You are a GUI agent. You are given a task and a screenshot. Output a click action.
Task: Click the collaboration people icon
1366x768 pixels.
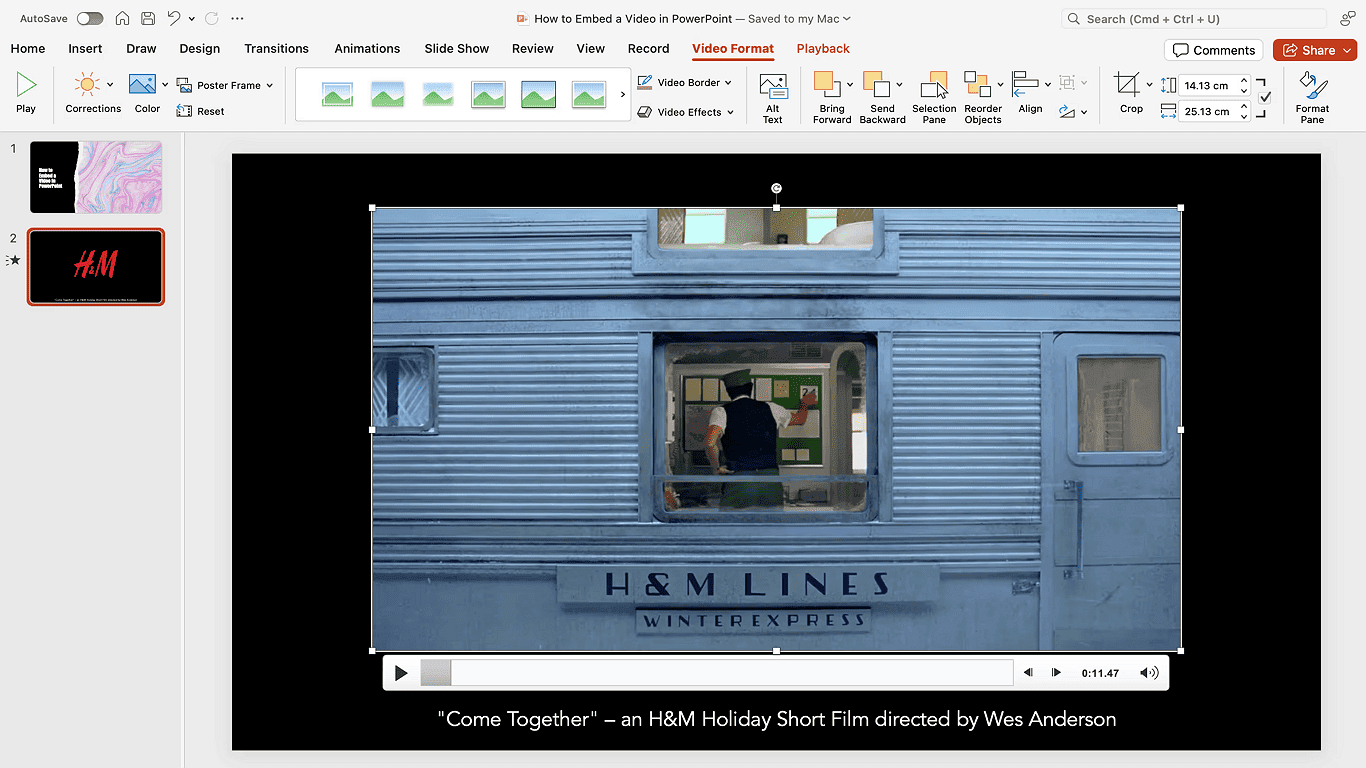click(1347, 18)
